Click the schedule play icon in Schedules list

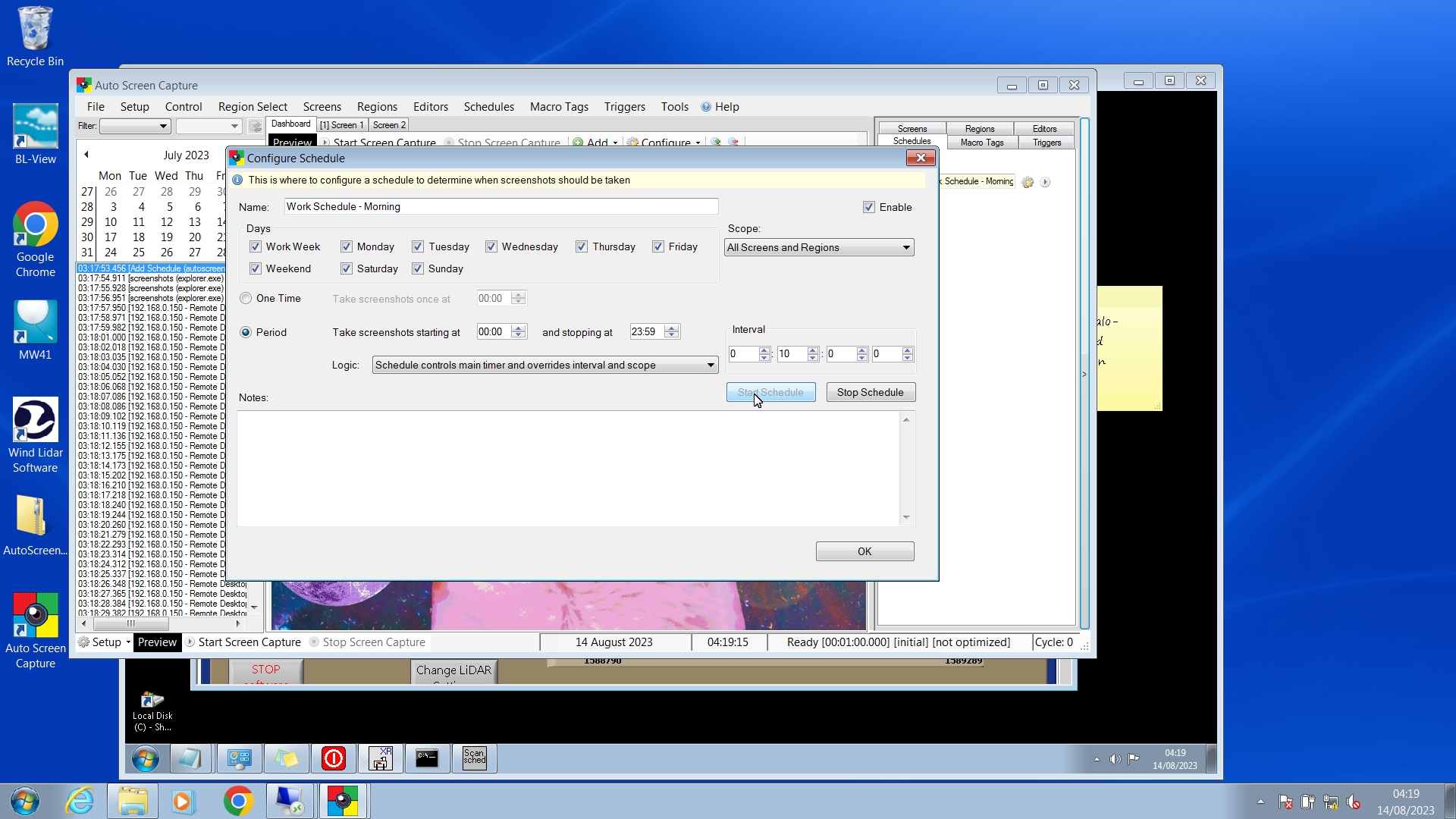pyautogui.click(x=1045, y=182)
